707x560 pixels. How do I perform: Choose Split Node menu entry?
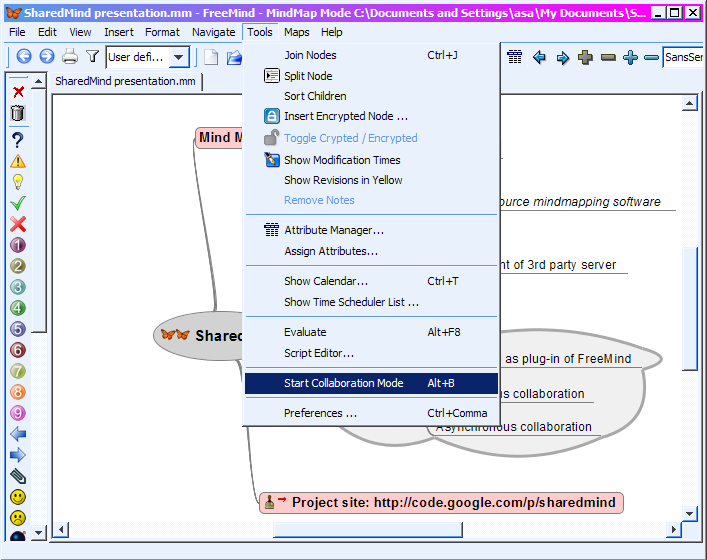tap(372, 76)
